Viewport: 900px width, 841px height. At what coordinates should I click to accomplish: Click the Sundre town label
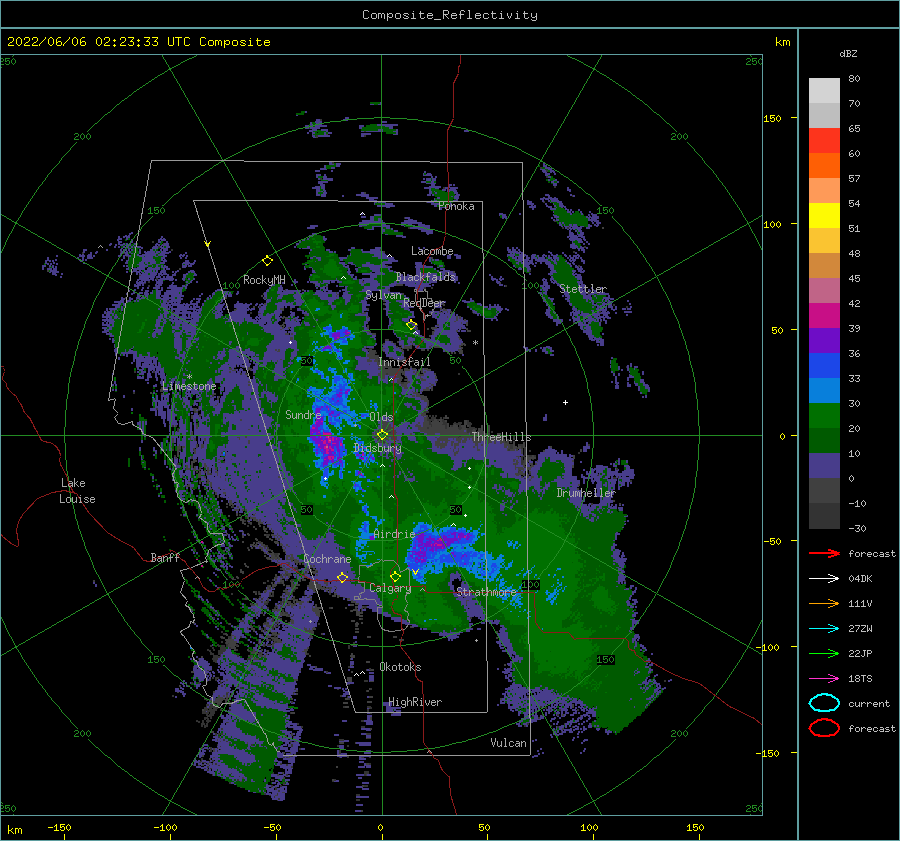coord(303,414)
